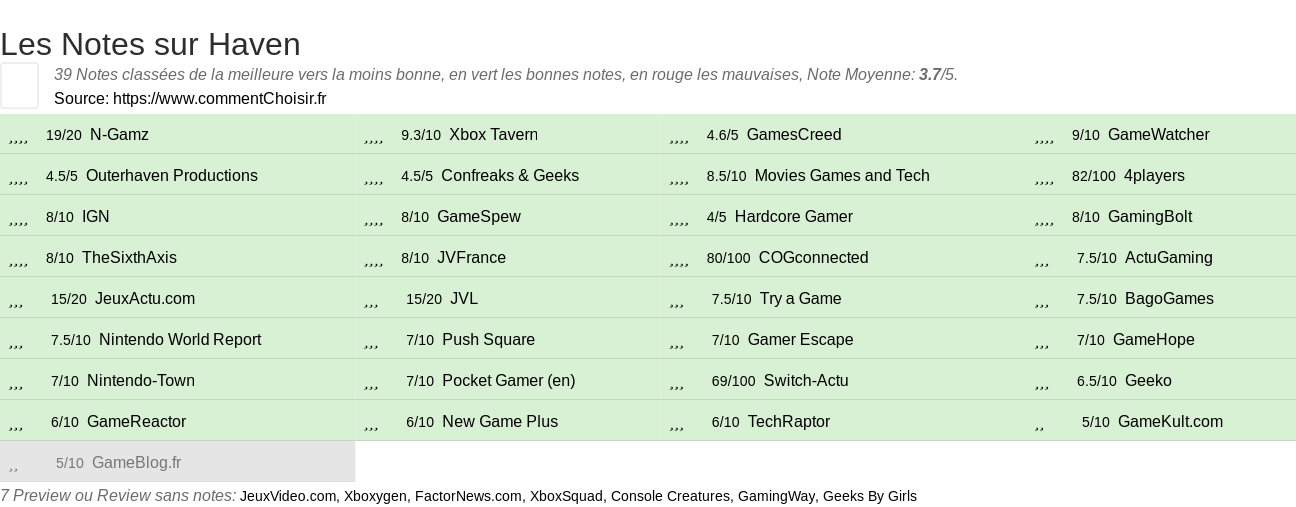Open Nintendo World Report review

pos(180,340)
